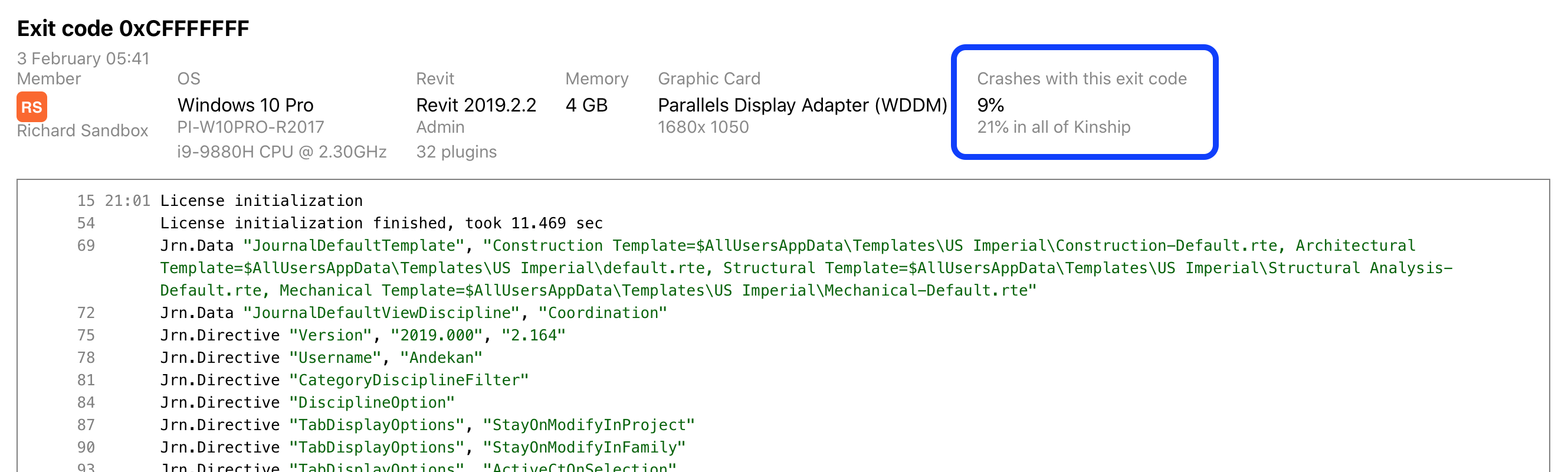Select the Exit code 0xCFFFFFFF heading

click(133, 28)
